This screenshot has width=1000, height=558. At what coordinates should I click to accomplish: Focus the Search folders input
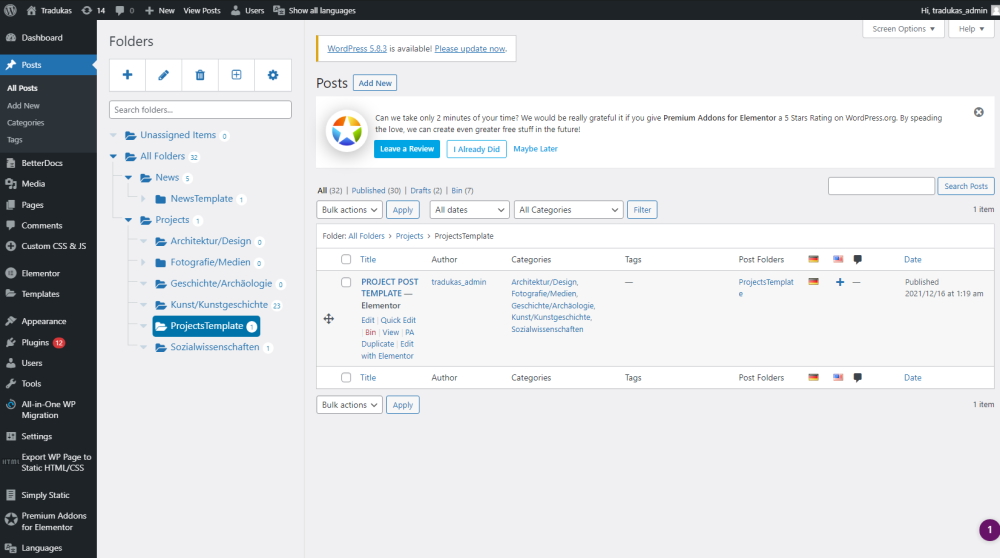(200, 110)
